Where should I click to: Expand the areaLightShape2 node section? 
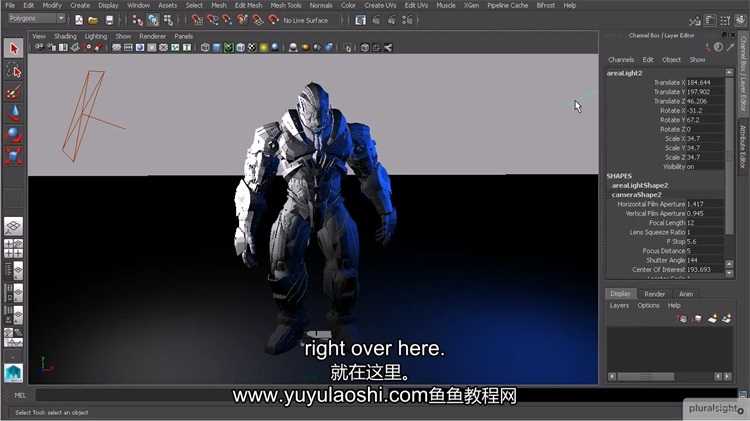640,185
